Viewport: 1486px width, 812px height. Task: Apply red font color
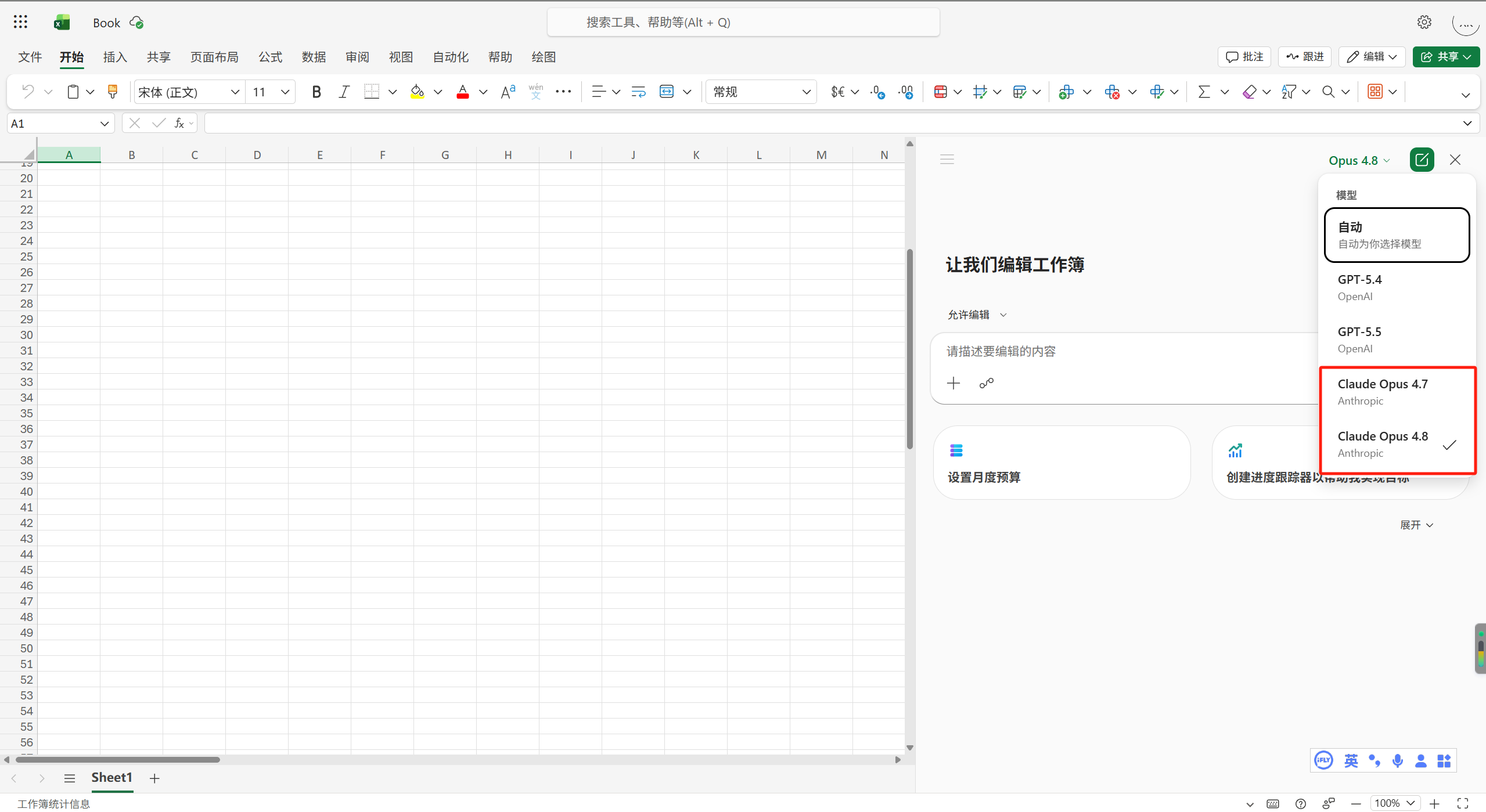click(463, 92)
